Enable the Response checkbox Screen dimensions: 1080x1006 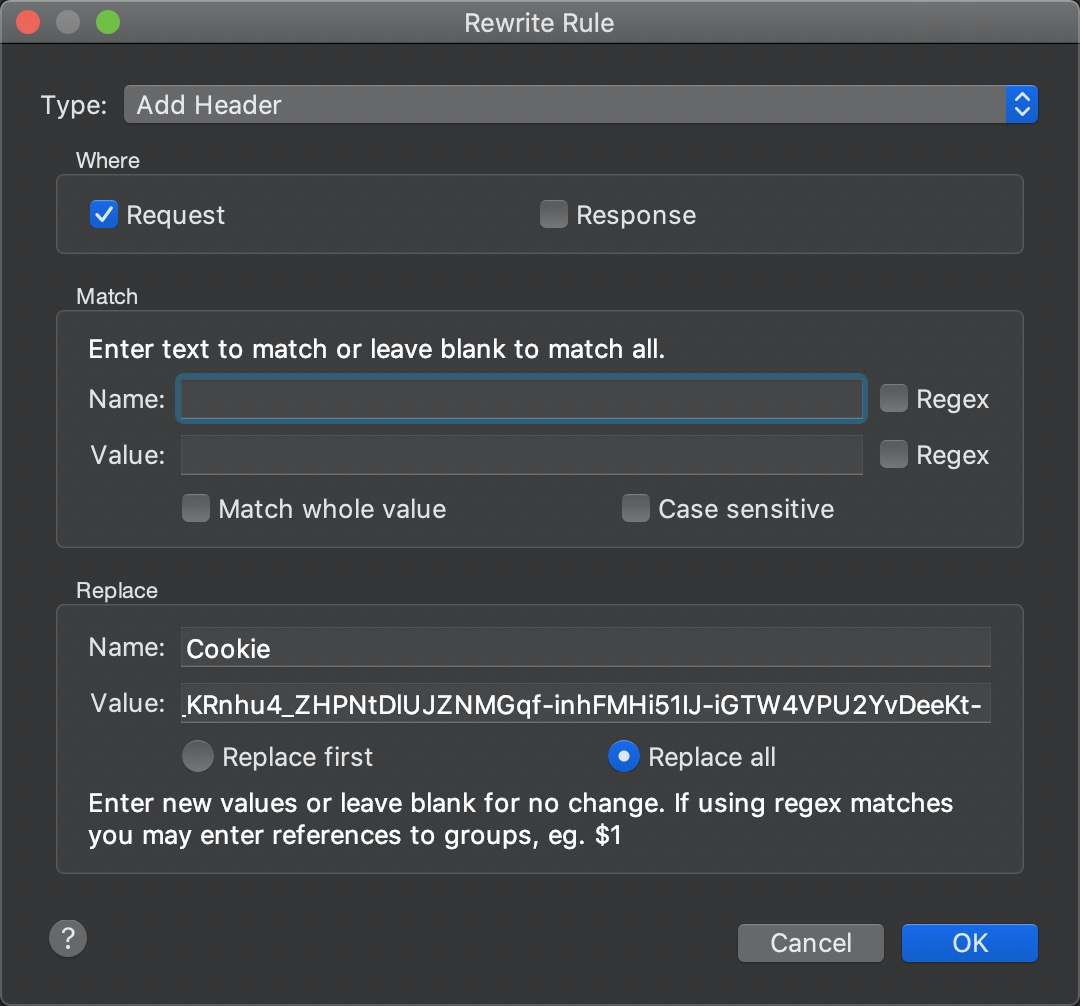(x=554, y=214)
